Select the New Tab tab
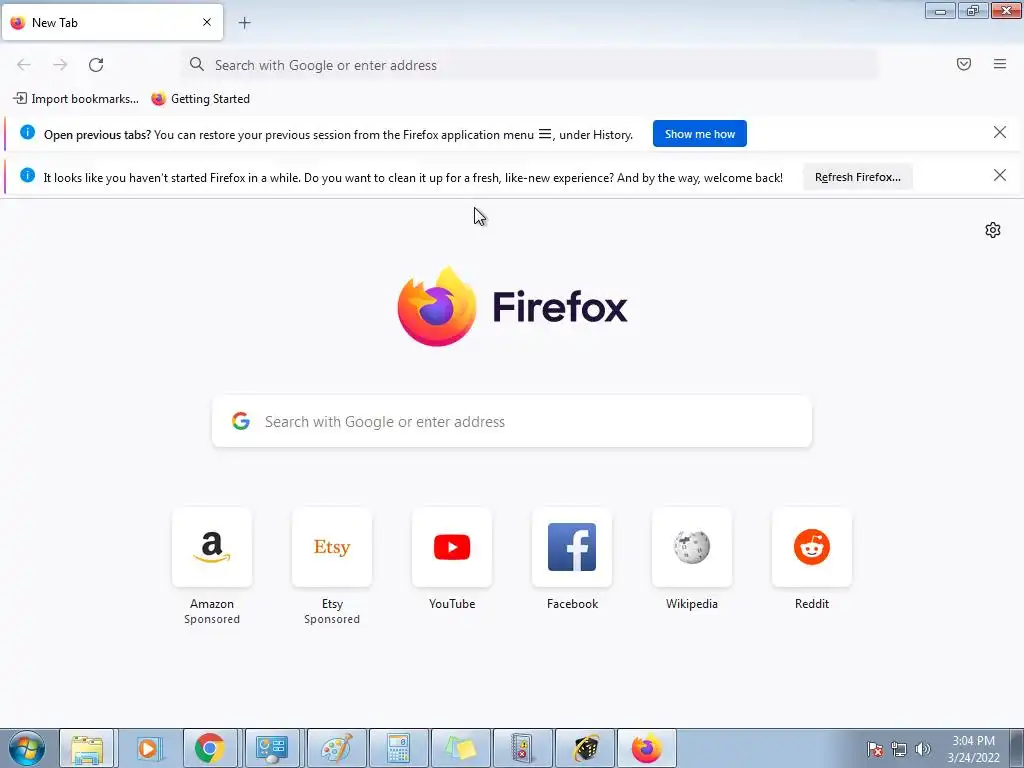Screen dimensions: 1024x768 coord(112,22)
